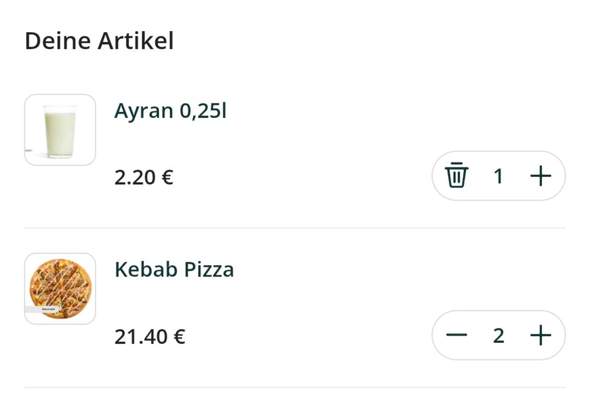Click the Ayran quantity number 1

coord(499,176)
